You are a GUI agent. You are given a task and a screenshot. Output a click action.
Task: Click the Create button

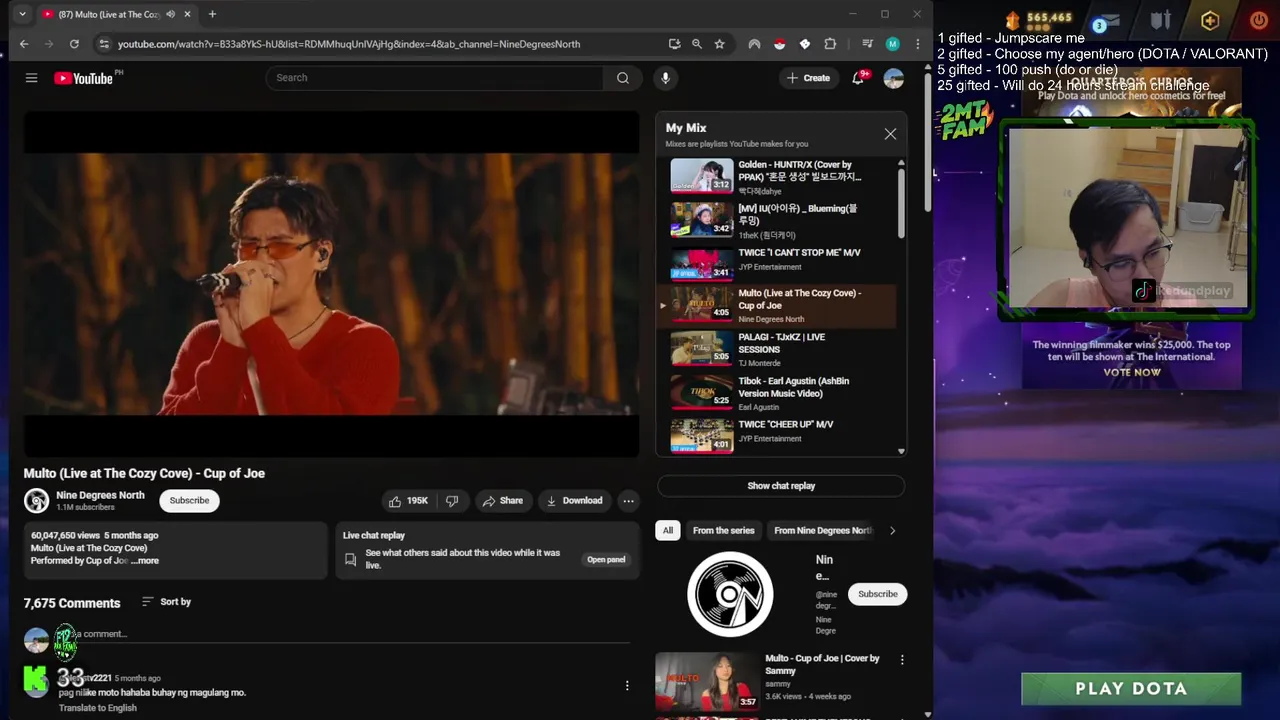pos(808,78)
